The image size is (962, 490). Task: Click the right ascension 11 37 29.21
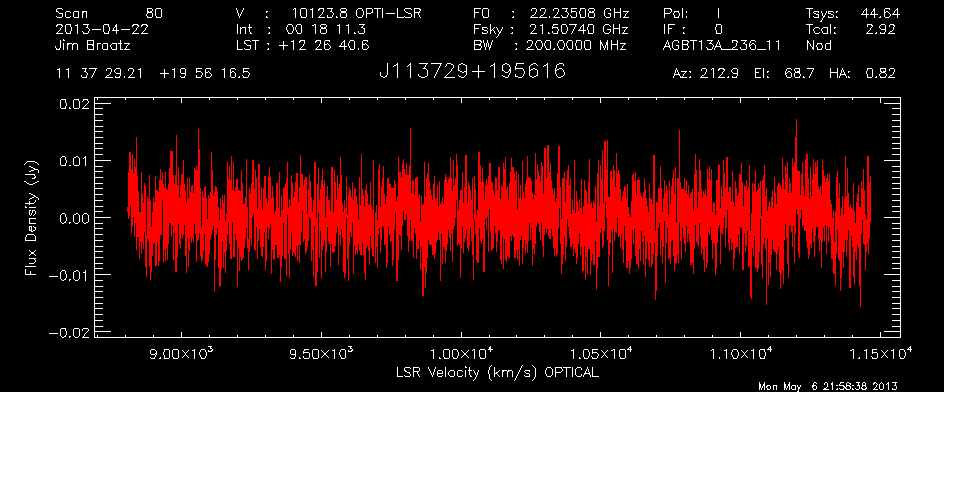[99, 74]
